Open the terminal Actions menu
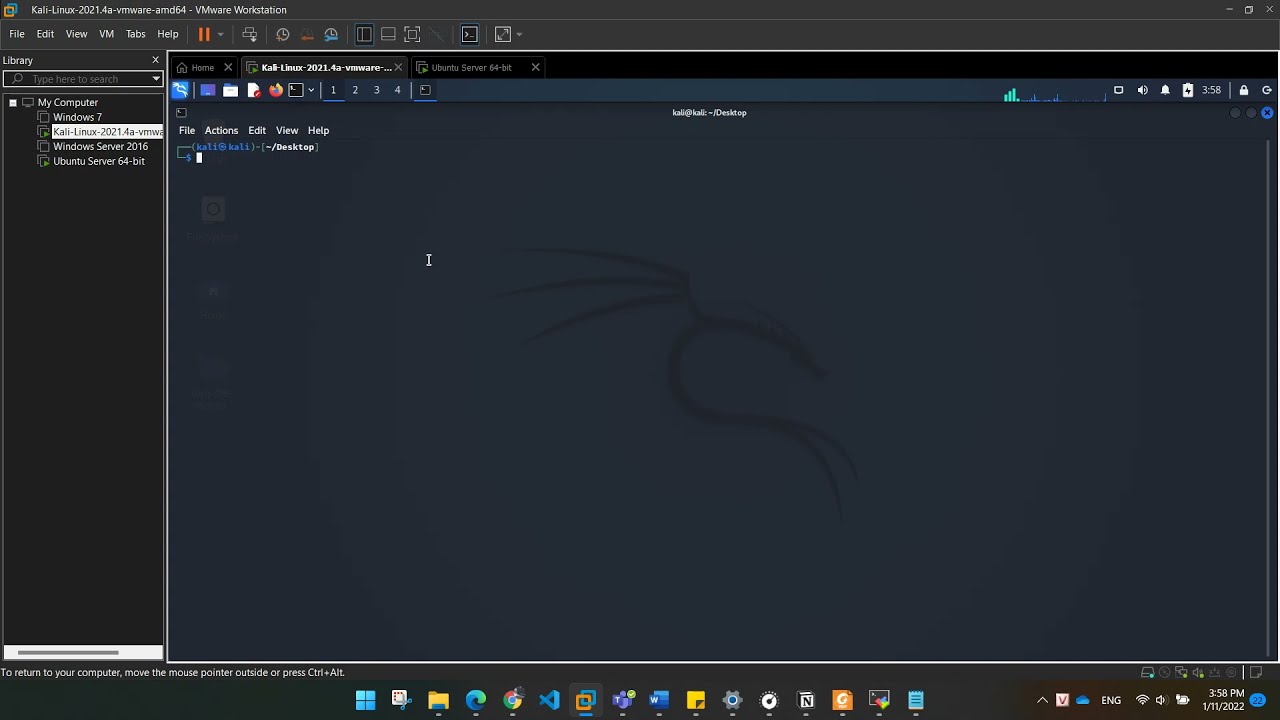Image resolution: width=1280 pixels, height=720 pixels. click(x=221, y=130)
